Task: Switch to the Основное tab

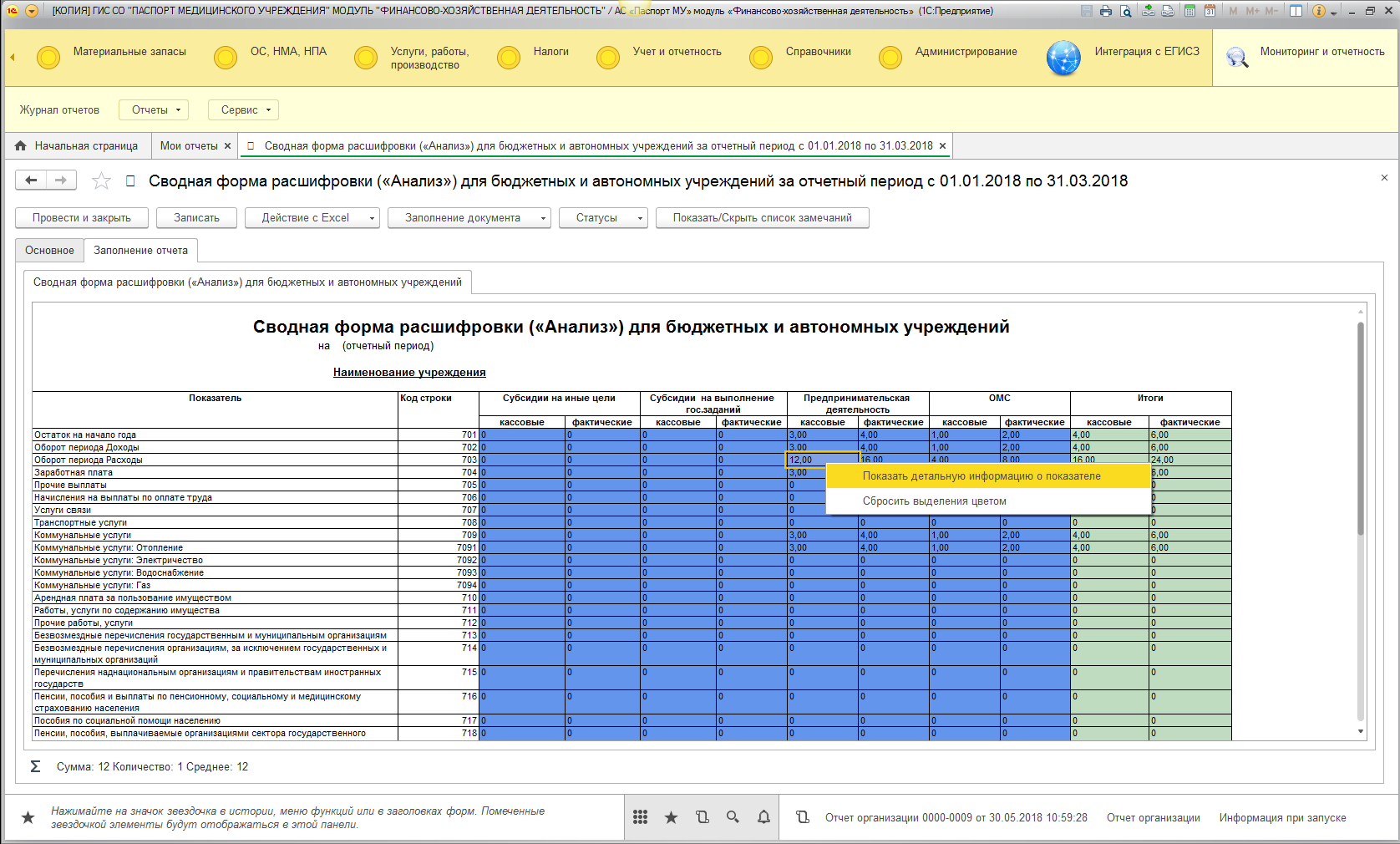Action: point(49,251)
